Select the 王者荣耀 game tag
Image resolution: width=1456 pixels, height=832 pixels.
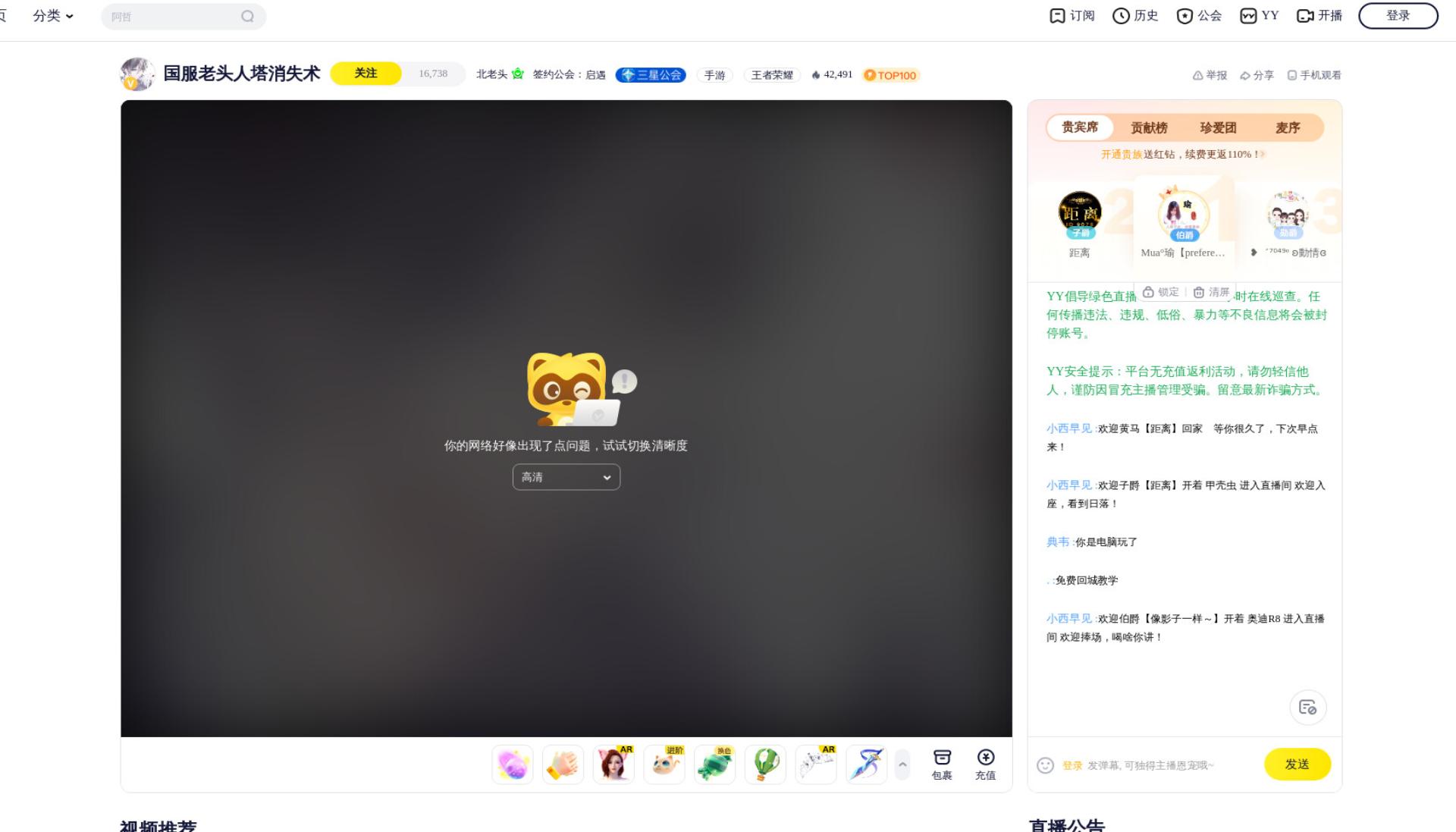pyautogui.click(x=772, y=75)
